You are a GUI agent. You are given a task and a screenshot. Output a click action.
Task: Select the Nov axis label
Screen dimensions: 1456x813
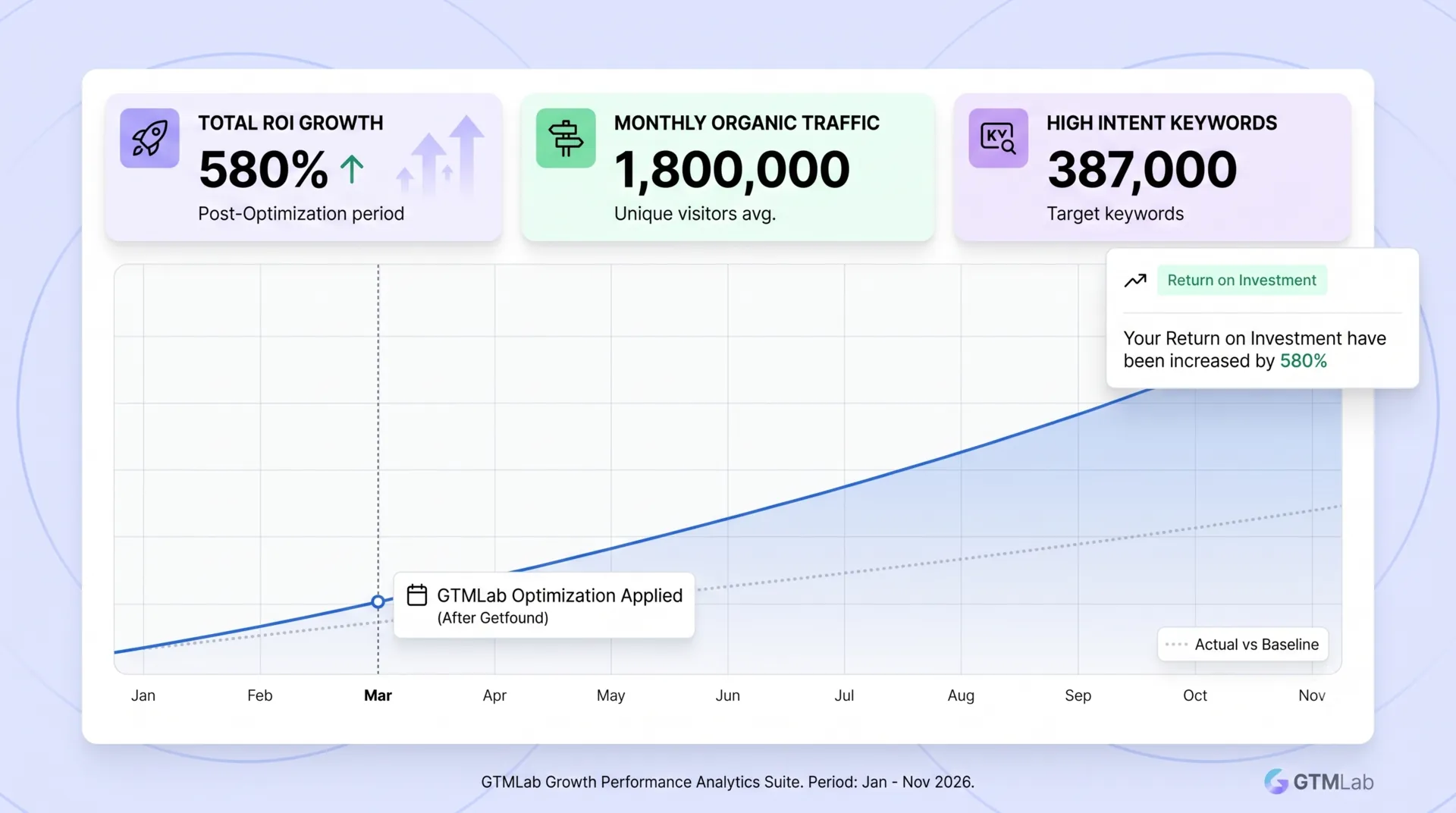point(1311,695)
